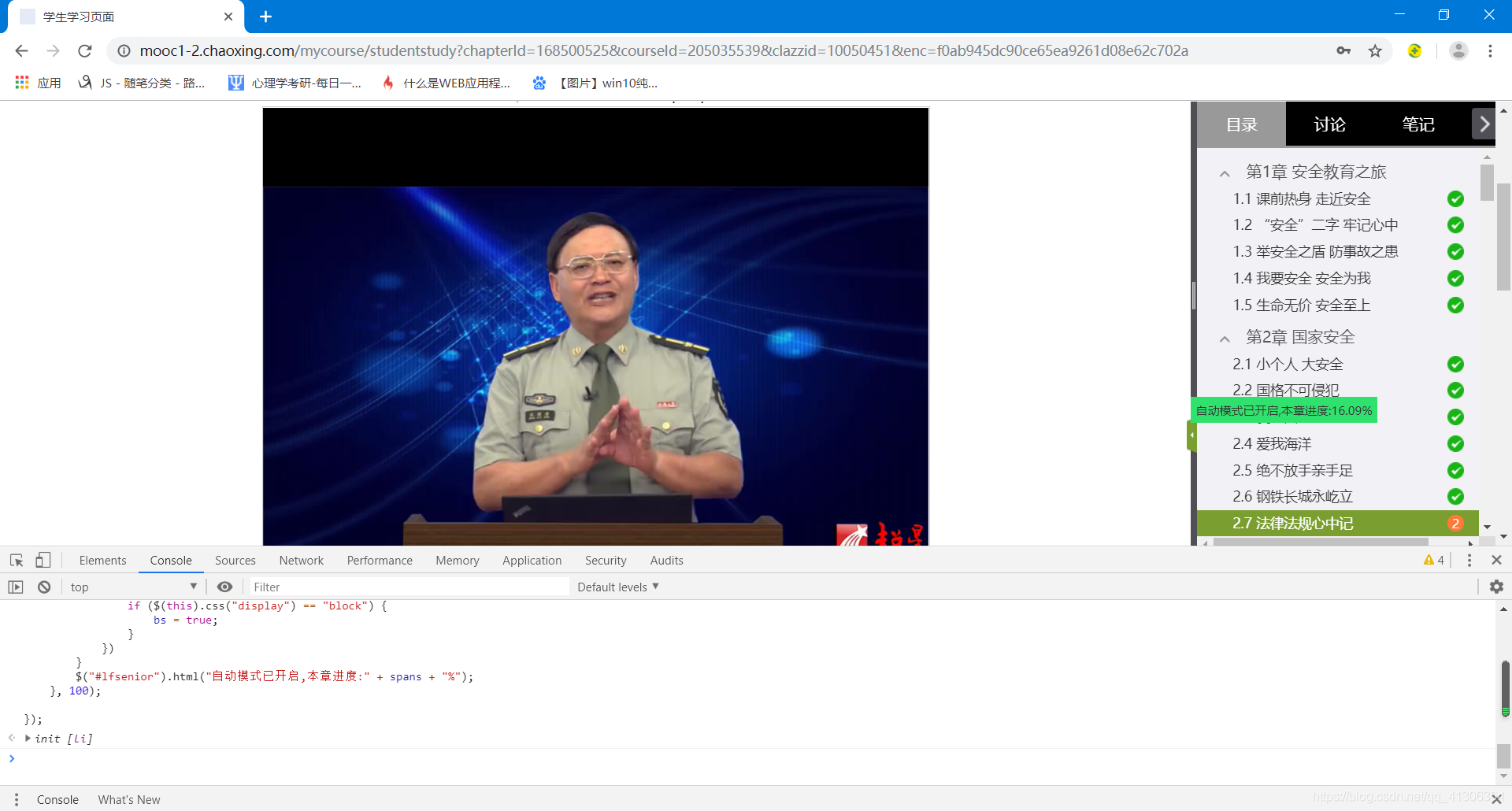
Task: Toggle the device emulation toolbar
Action: 43,560
